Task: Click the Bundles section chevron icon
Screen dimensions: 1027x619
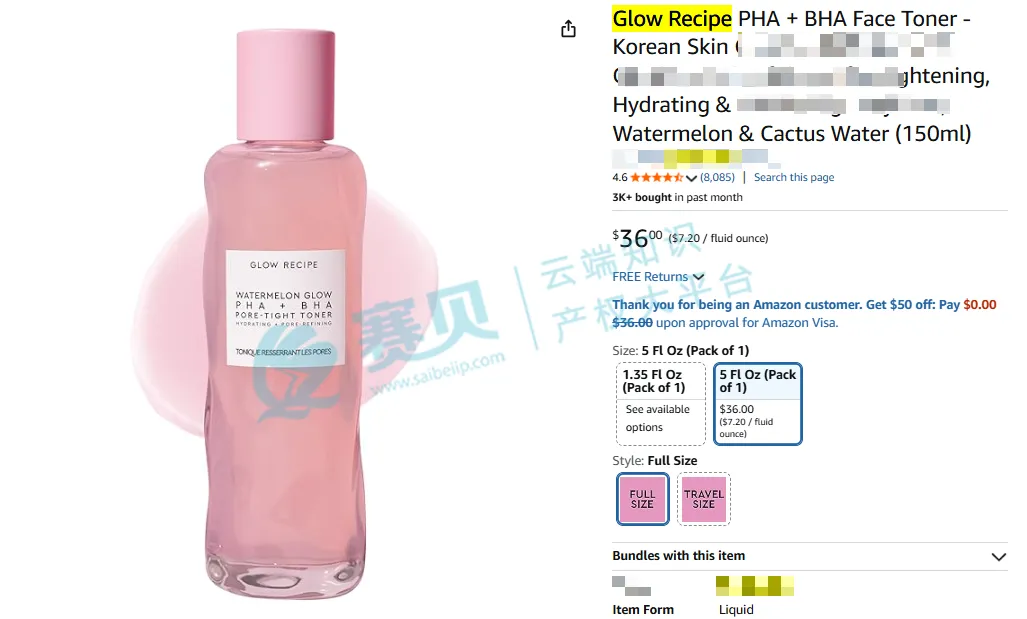Action: coord(998,557)
